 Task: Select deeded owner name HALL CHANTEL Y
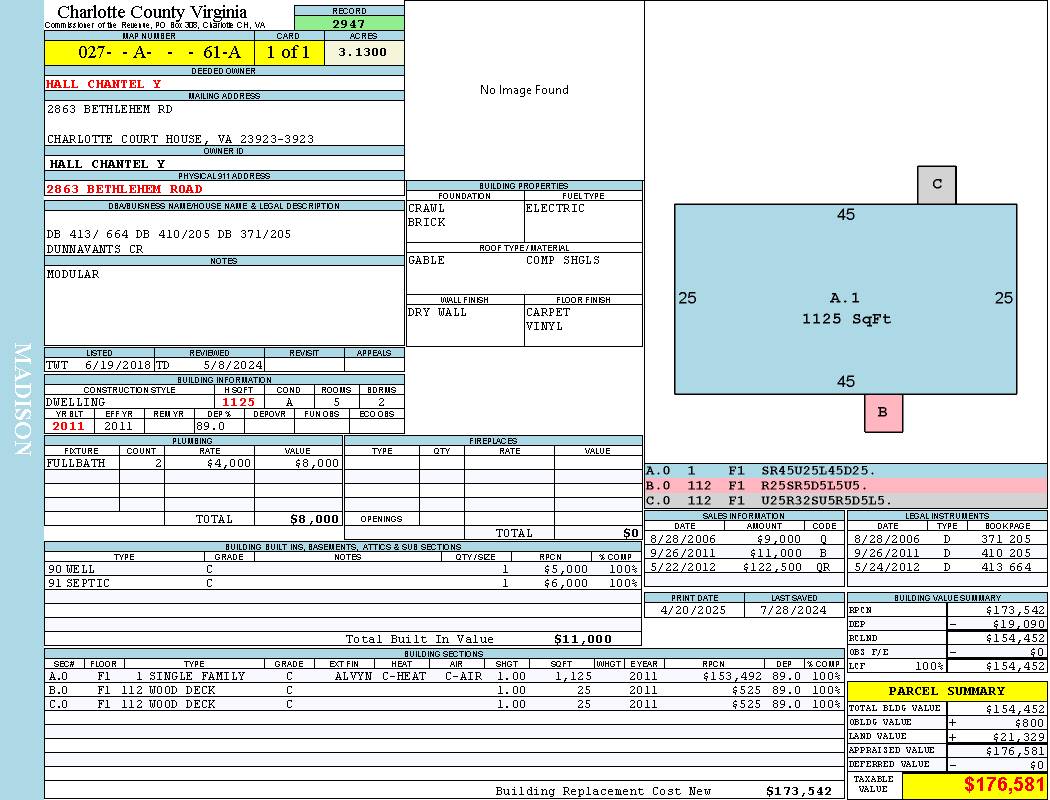coord(104,84)
